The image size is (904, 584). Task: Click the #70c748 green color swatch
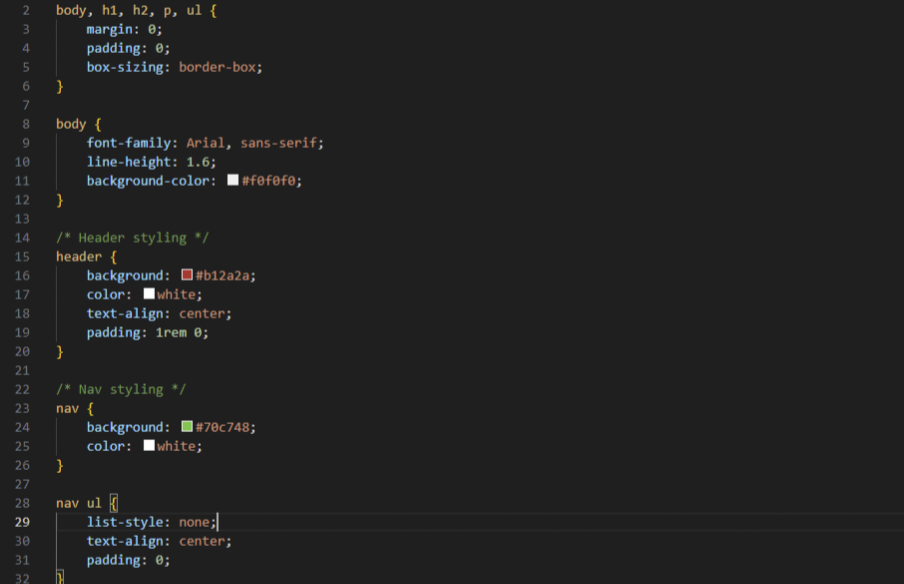187,426
